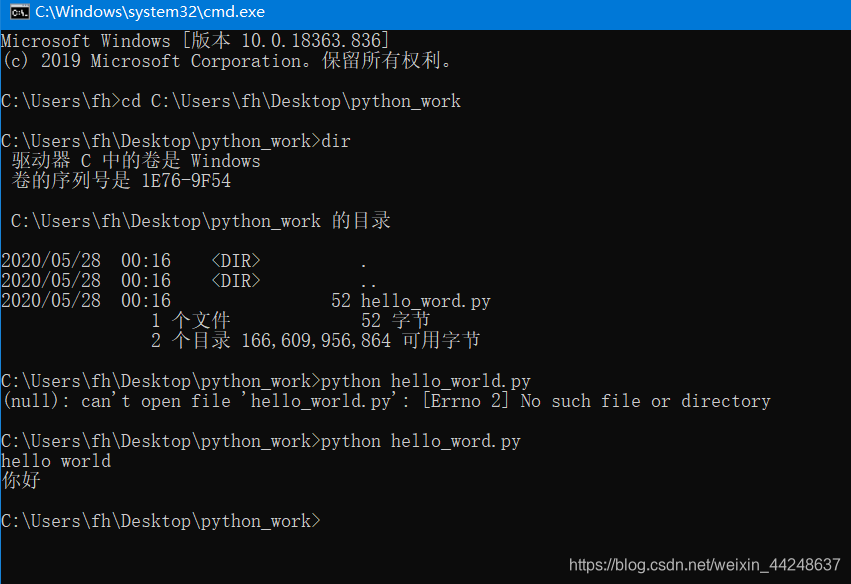Click the 2019 Microsoft Corporation copyright line
The height and width of the screenshot is (584, 851).
227,61
